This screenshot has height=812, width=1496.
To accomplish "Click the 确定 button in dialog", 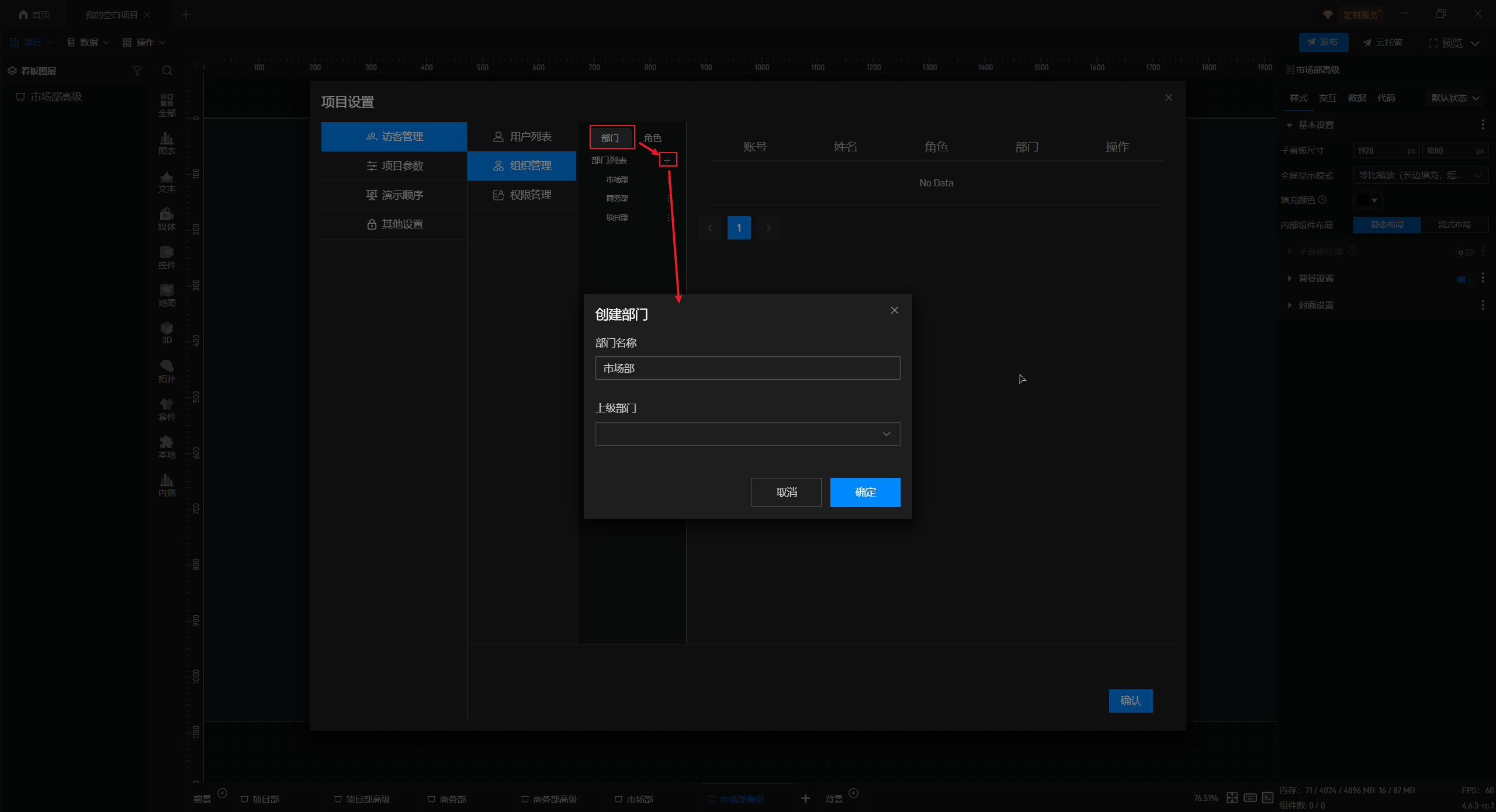I will [x=864, y=492].
